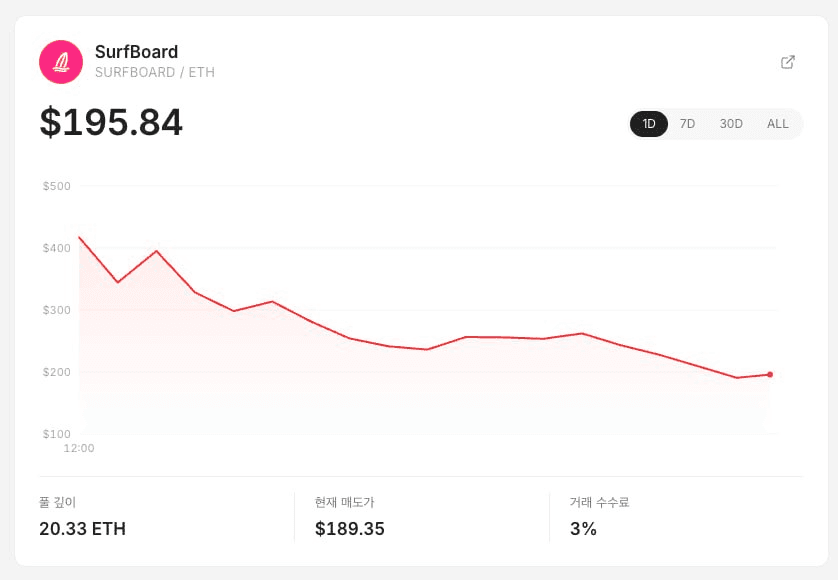The height and width of the screenshot is (580, 838).
Task: Click the SurfBoard token name
Action: click(x=136, y=52)
